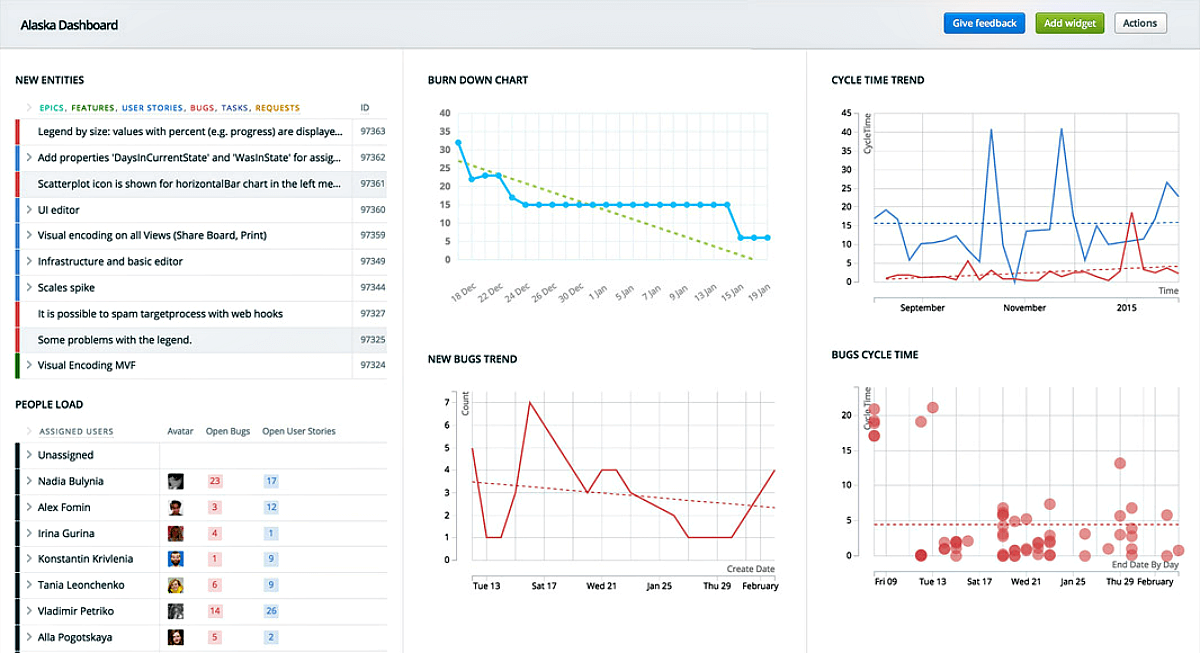Click Alla Pogotskaya's avatar icon
This screenshot has height=653, width=1200.
click(x=175, y=637)
